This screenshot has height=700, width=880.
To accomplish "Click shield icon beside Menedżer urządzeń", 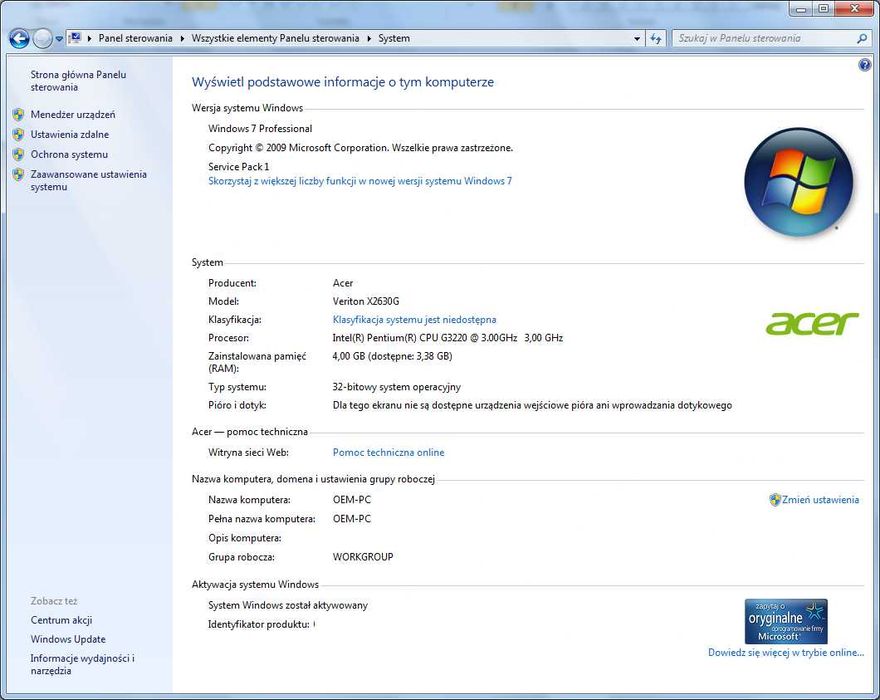I will pyautogui.click(x=19, y=115).
